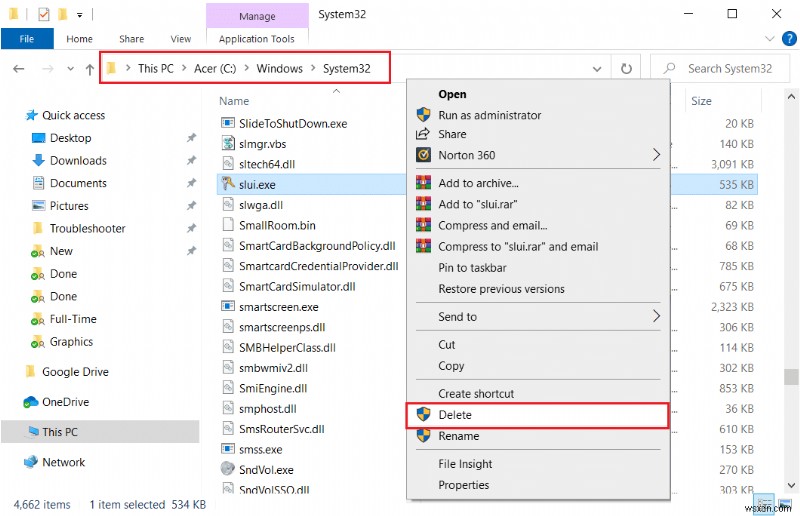Switch to details view in status bar

tap(766, 504)
